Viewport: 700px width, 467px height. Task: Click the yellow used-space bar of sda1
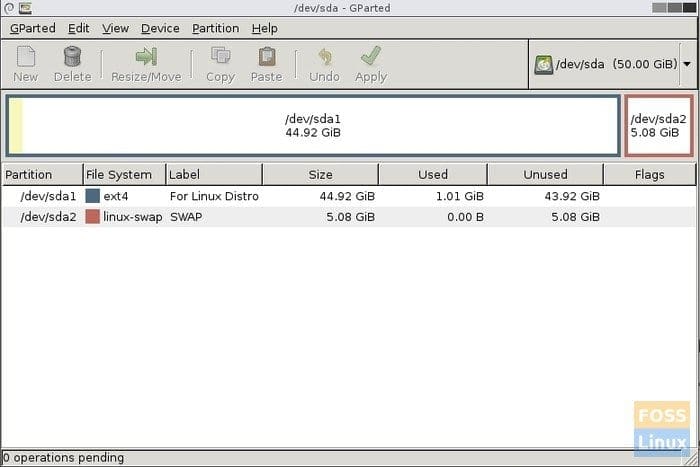tap(16, 125)
